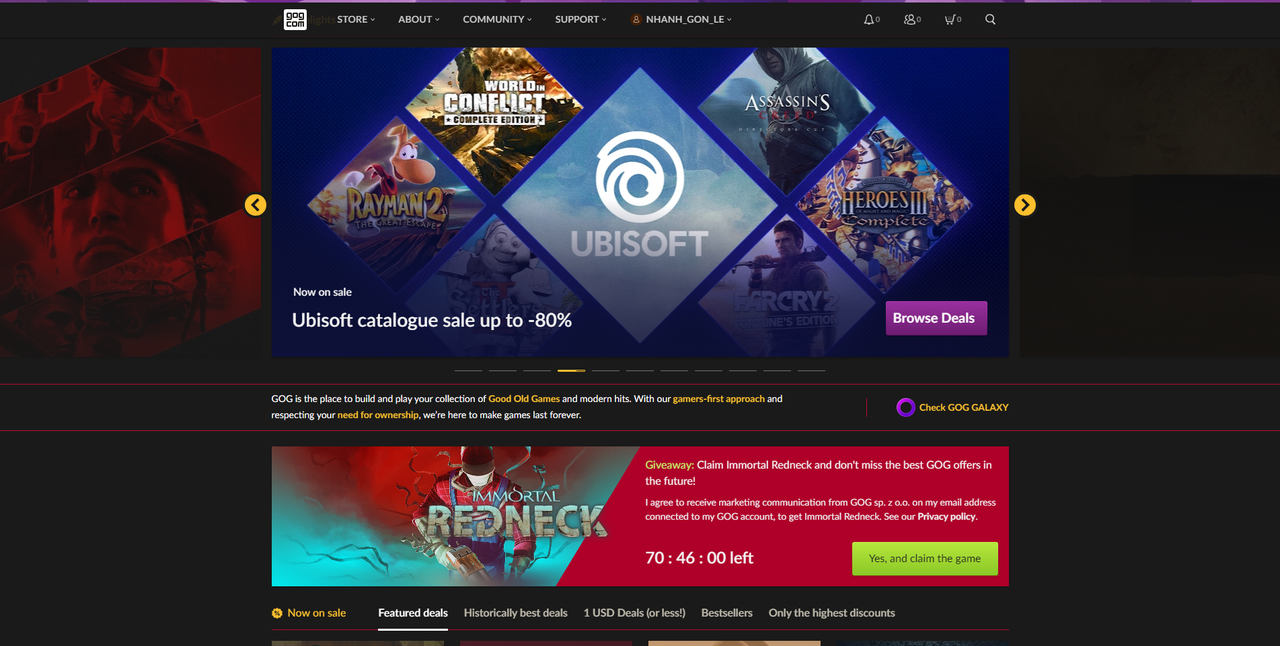Expand the STORE dropdown menu

356,19
